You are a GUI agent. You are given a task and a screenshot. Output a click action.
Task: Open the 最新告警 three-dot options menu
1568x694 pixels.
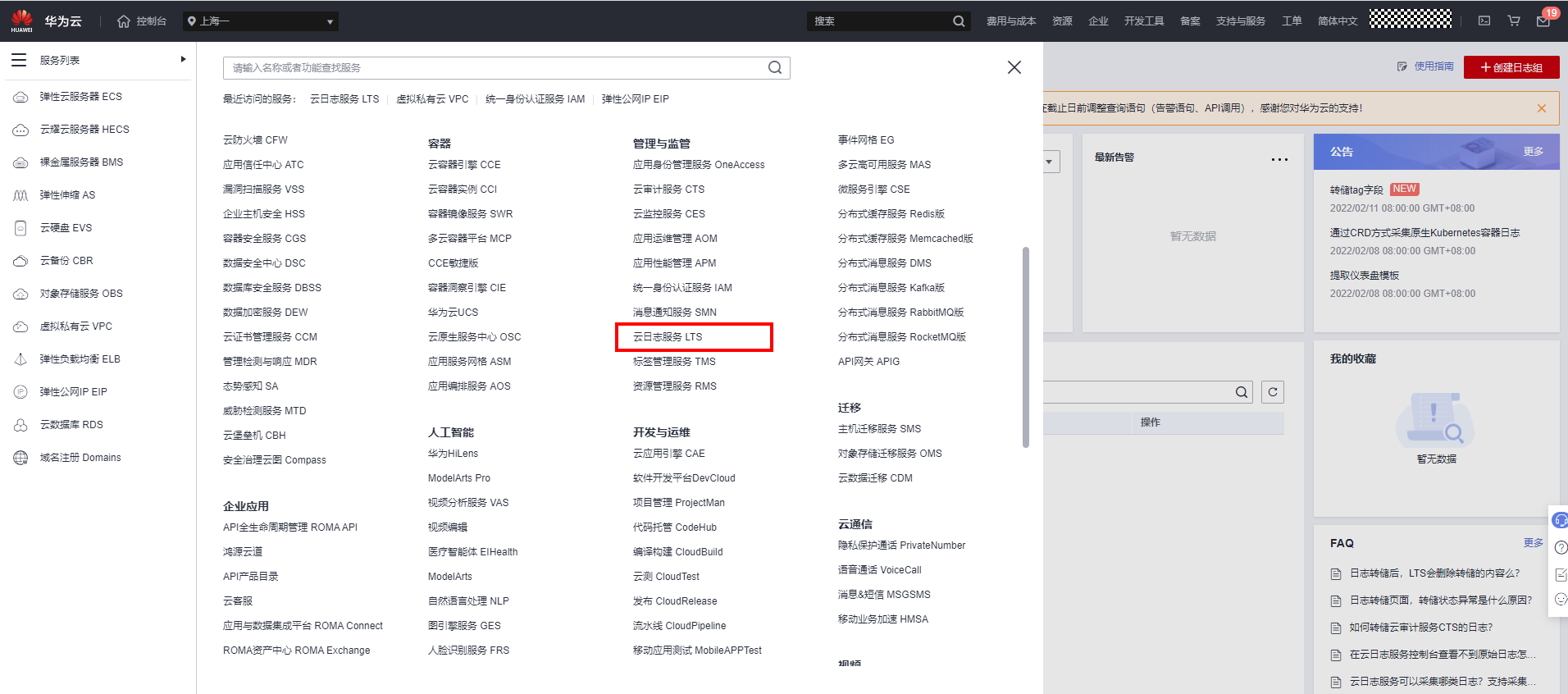pyautogui.click(x=1279, y=159)
